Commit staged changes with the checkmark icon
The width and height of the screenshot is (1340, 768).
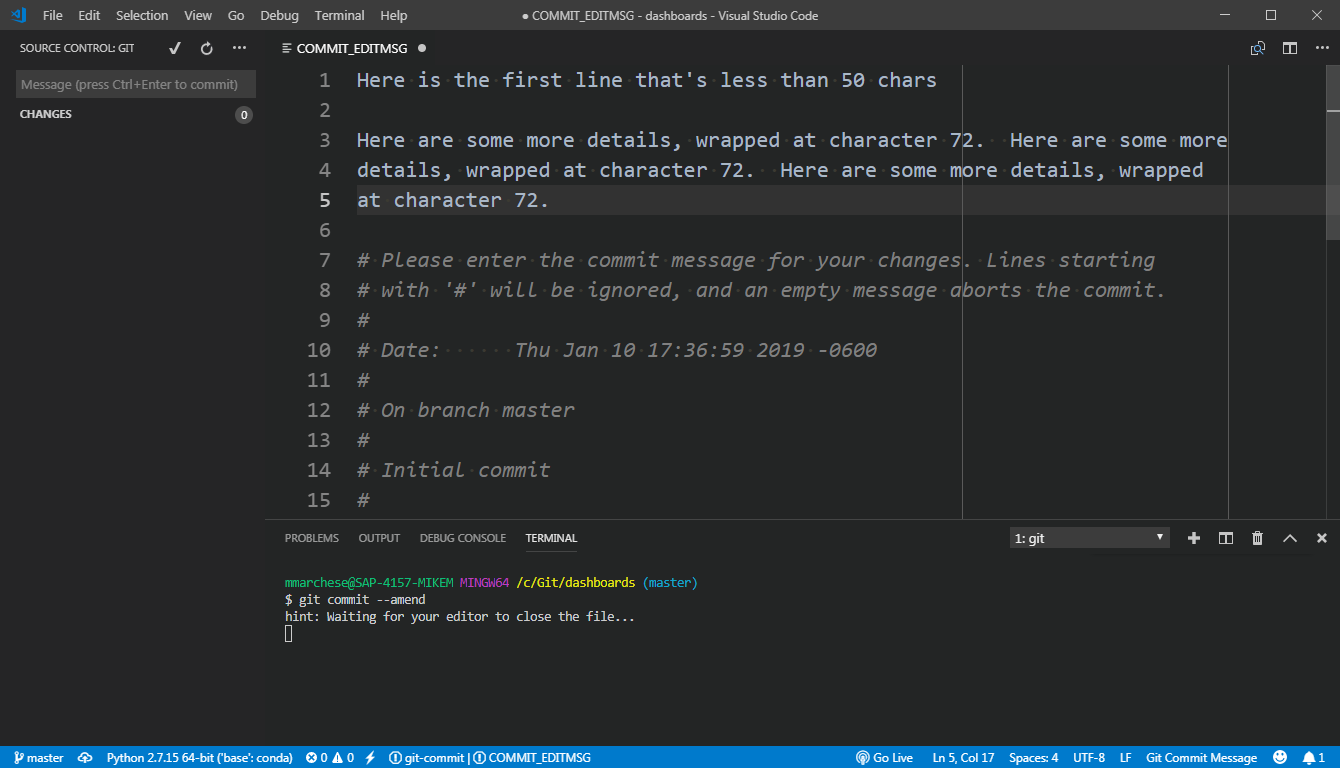point(174,47)
